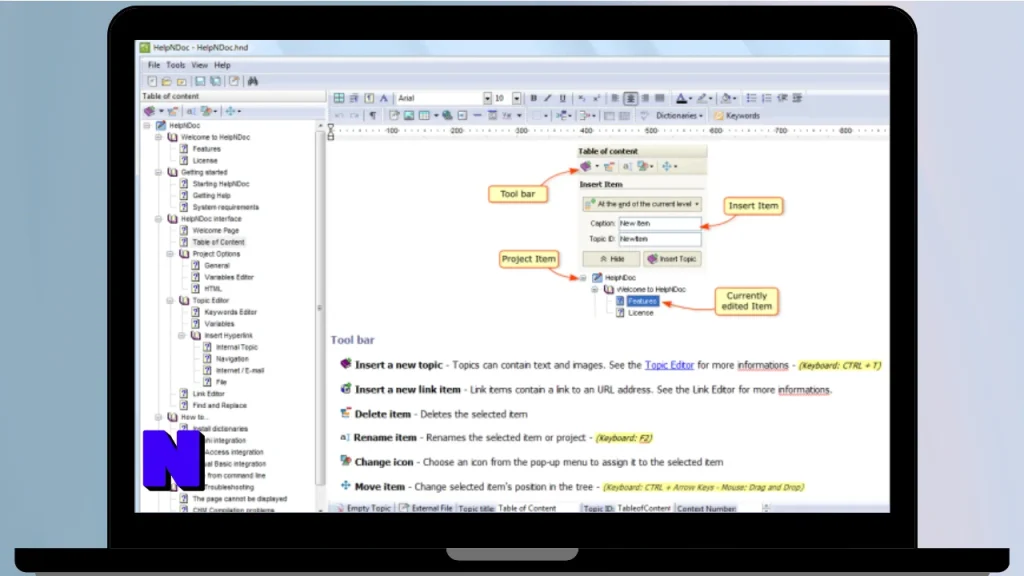This screenshot has width=1024, height=576.
Task: Click Insert new topic book icon in Table of content
Action: [x=150, y=111]
